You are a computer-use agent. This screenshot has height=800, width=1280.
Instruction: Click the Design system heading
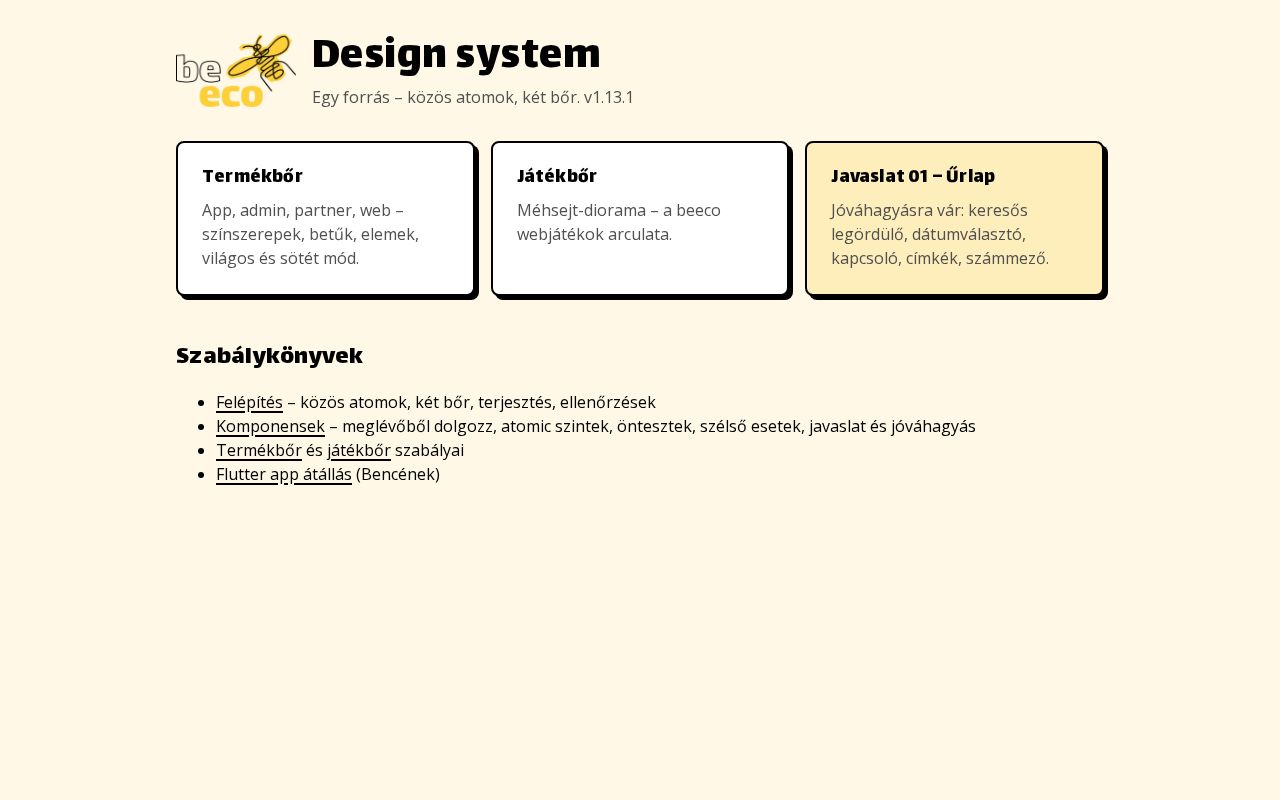coord(456,54)
